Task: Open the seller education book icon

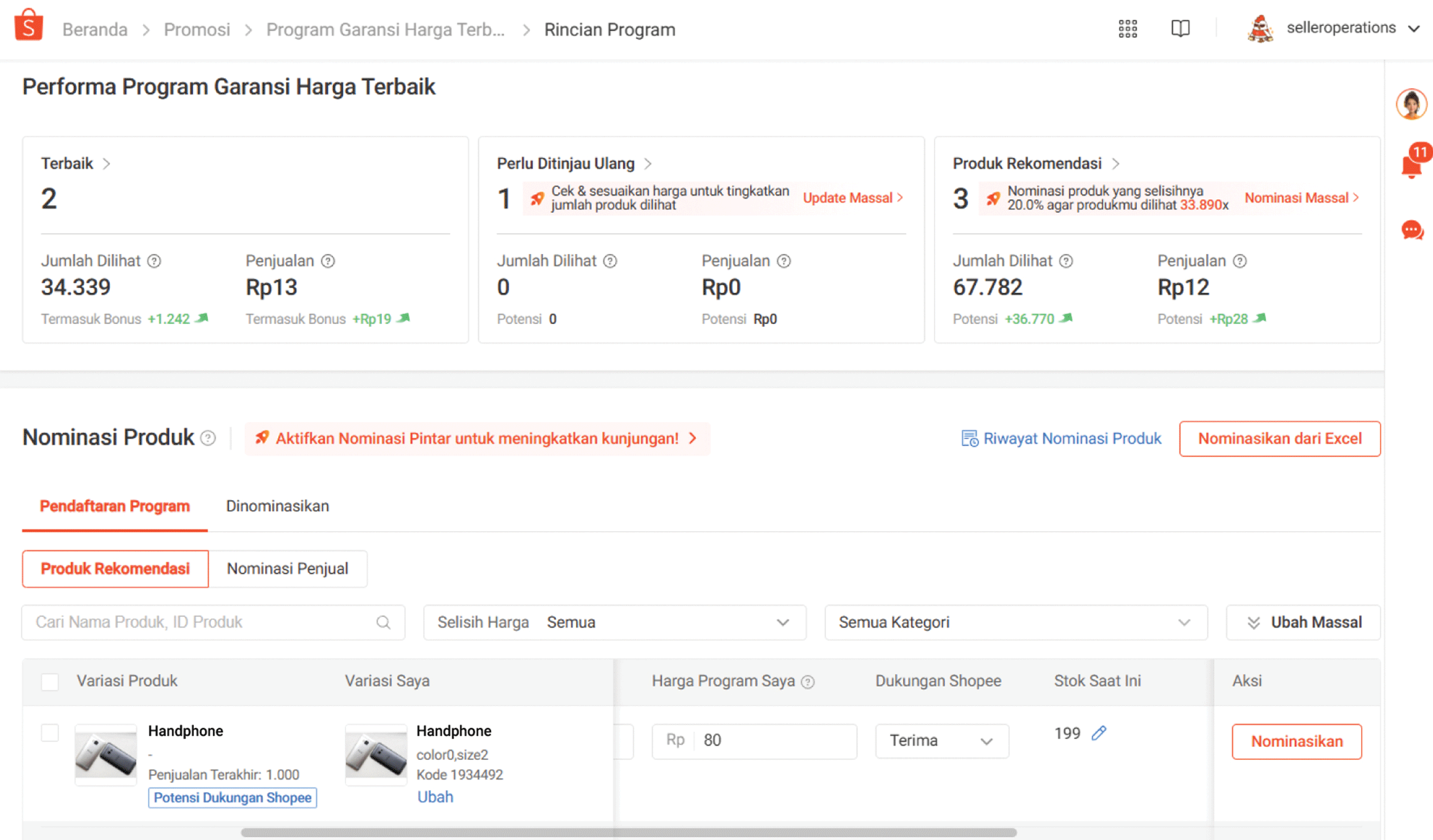Action: coord(1180,28)
